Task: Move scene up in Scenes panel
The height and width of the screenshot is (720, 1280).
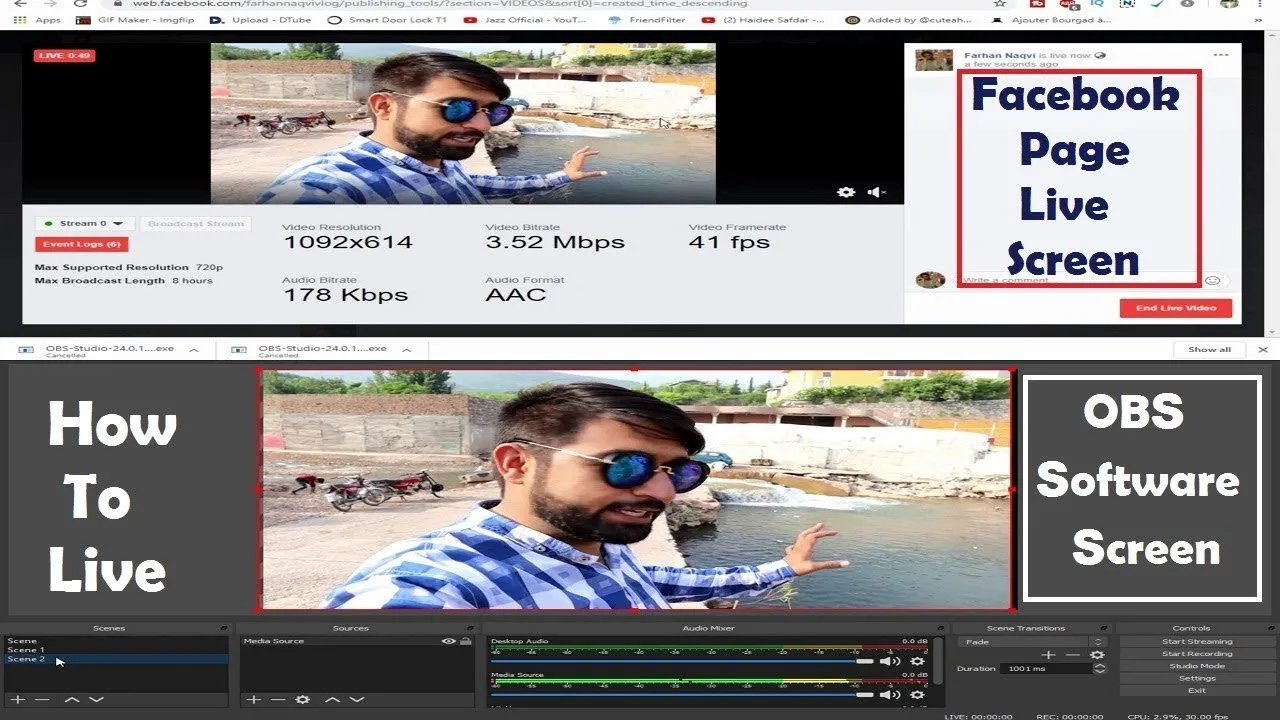Action: tap(72, 699)
